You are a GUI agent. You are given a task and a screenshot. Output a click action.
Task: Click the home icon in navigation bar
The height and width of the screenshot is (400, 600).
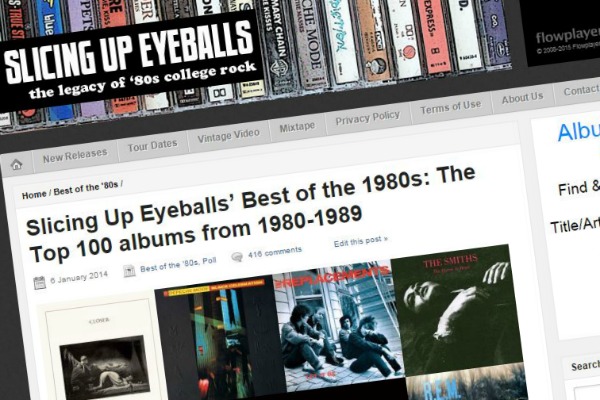pyautogui.click(x=16, y=165)
